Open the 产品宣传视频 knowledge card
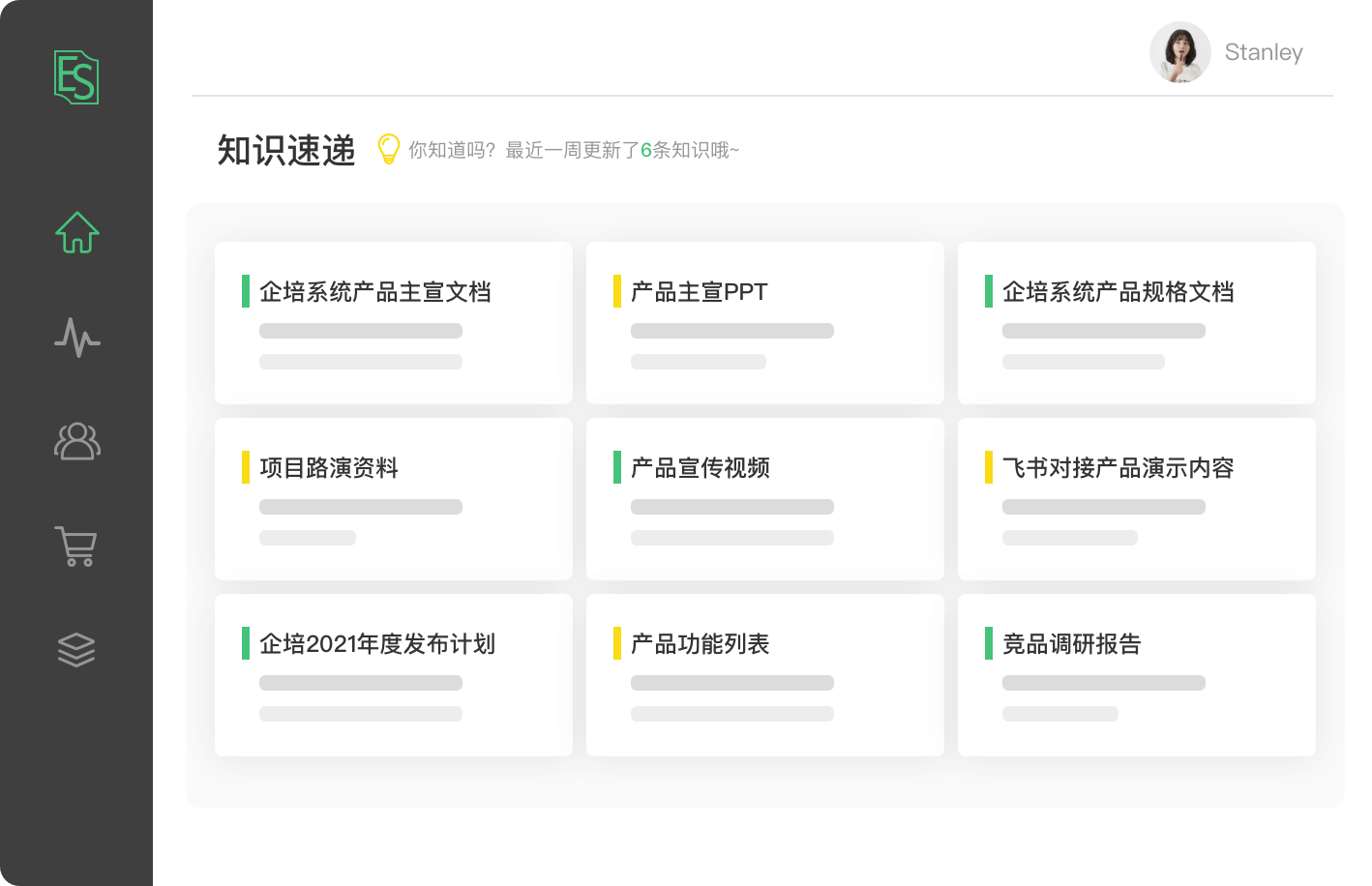The image size is (1372, 886). click(764, 498)
